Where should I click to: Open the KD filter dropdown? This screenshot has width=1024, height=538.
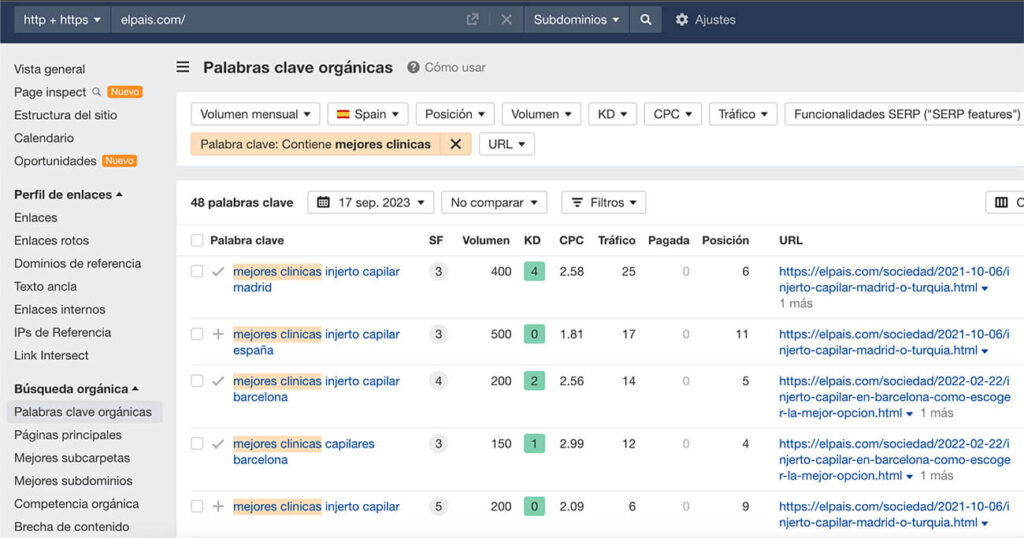point(612,114)
